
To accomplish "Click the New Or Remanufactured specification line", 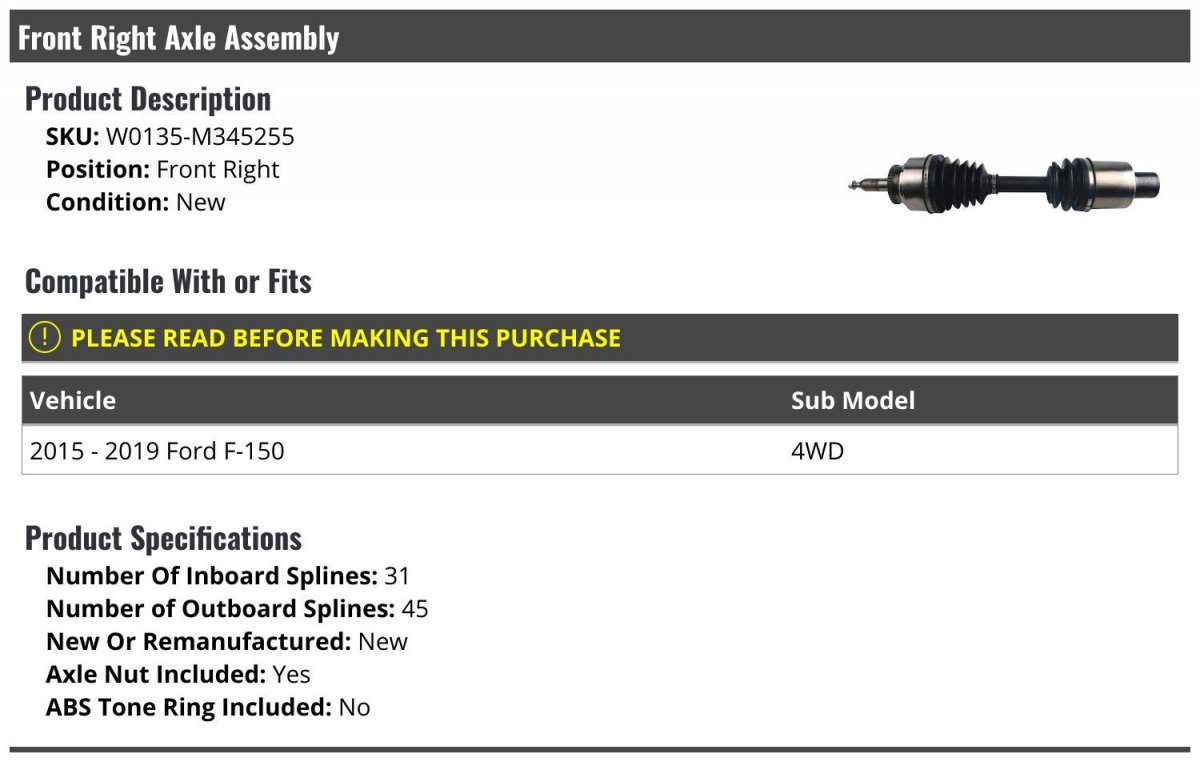I will (227, 642).
